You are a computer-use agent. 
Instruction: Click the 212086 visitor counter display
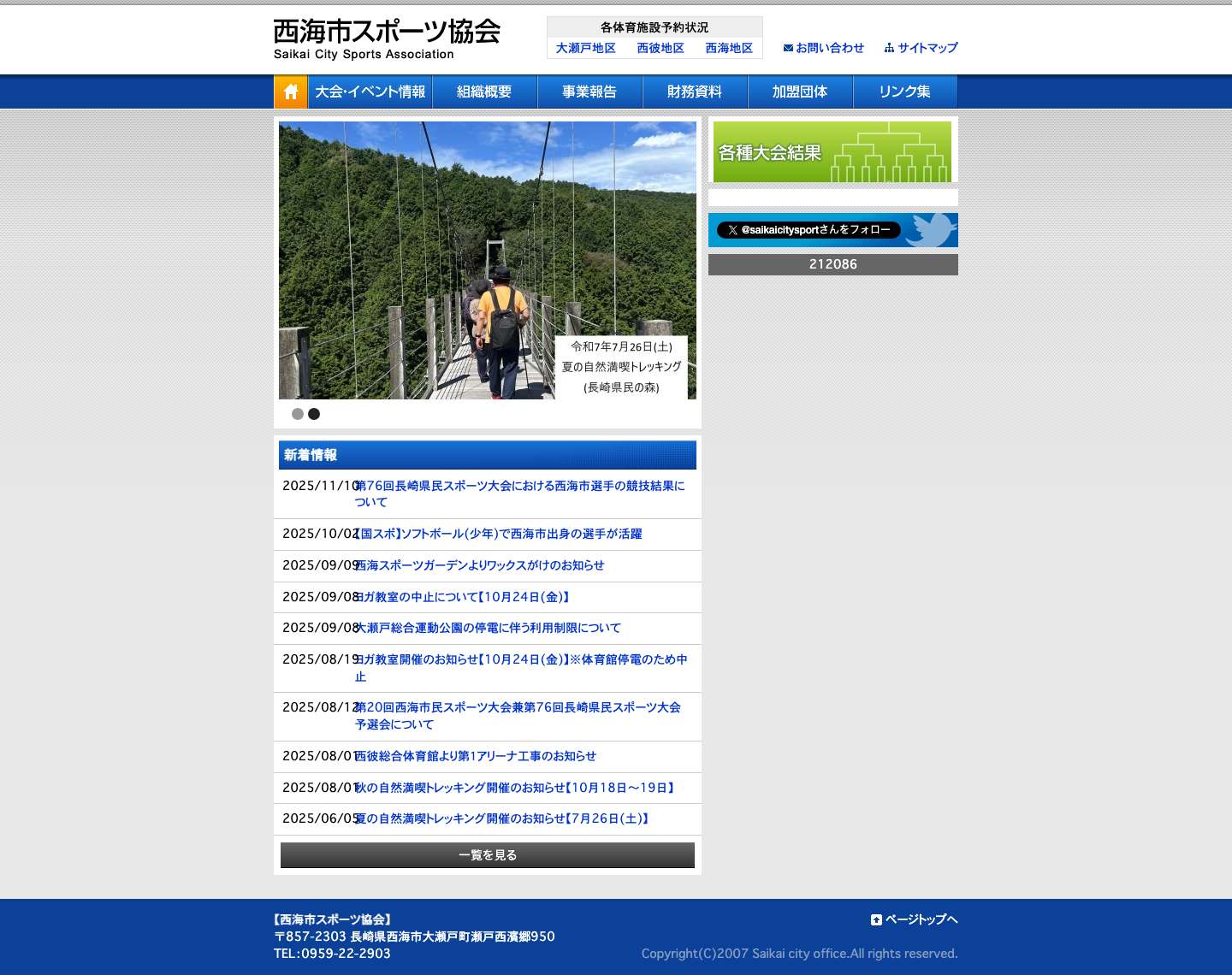click(x=832, y=264)
